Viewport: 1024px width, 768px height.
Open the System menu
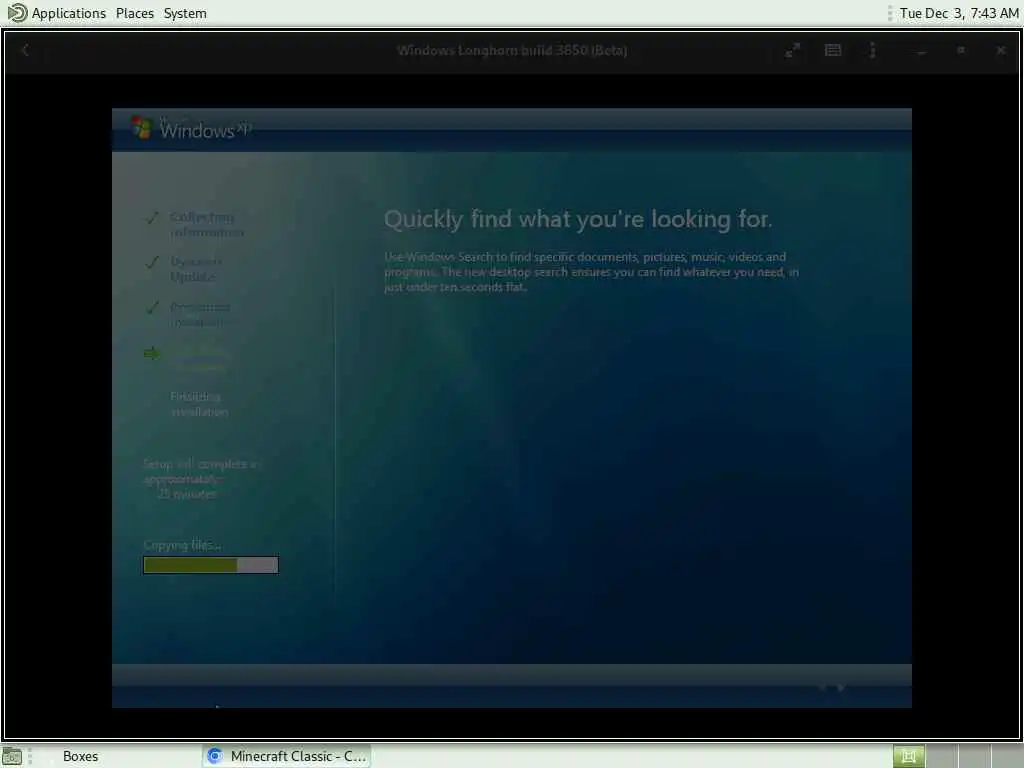(x=185, y=13)
